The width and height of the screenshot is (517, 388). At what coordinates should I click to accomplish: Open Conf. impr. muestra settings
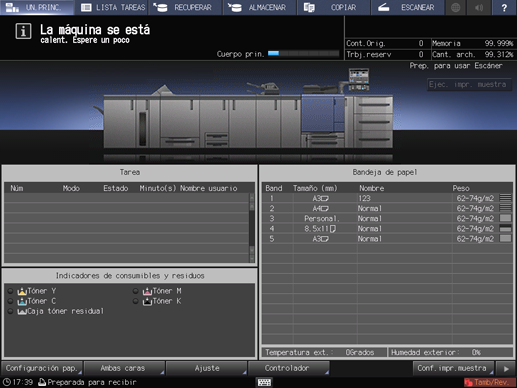[x=453, y=368]
